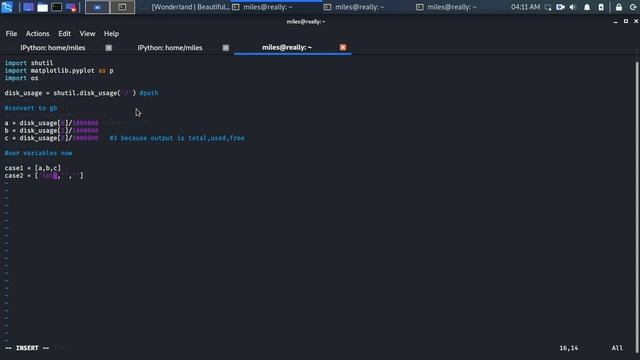Click the '#convert to gb' comment
This screenshot has width=640, height=360.
(x=31, y=108)
